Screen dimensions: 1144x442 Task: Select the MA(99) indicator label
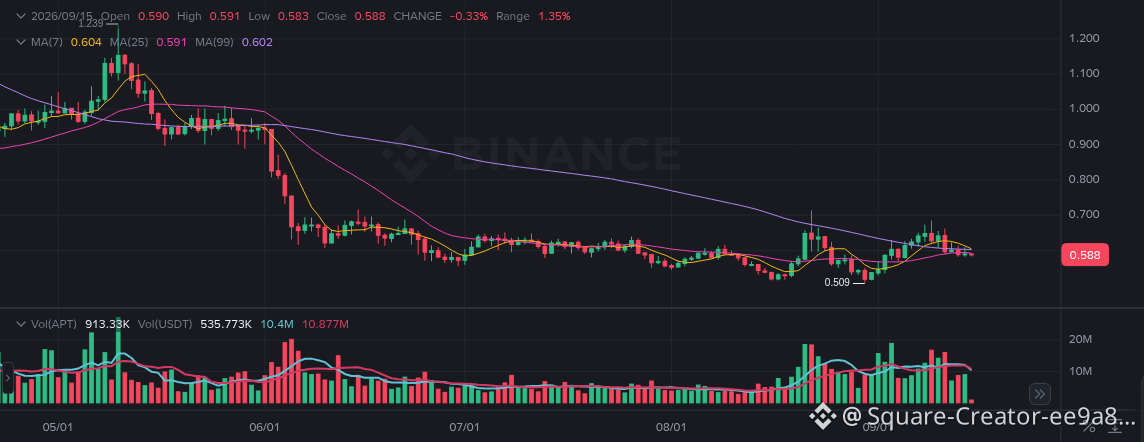point(214,42)
